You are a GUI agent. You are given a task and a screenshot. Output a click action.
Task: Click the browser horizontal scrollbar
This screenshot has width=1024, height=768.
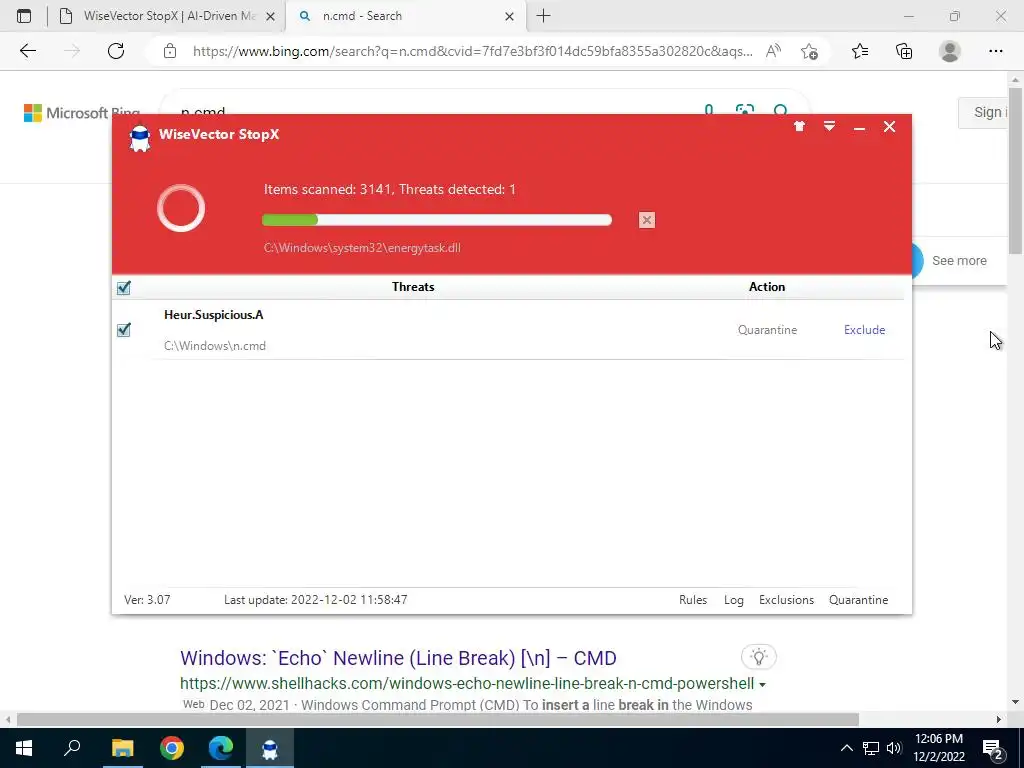click(x=438, y=719)
